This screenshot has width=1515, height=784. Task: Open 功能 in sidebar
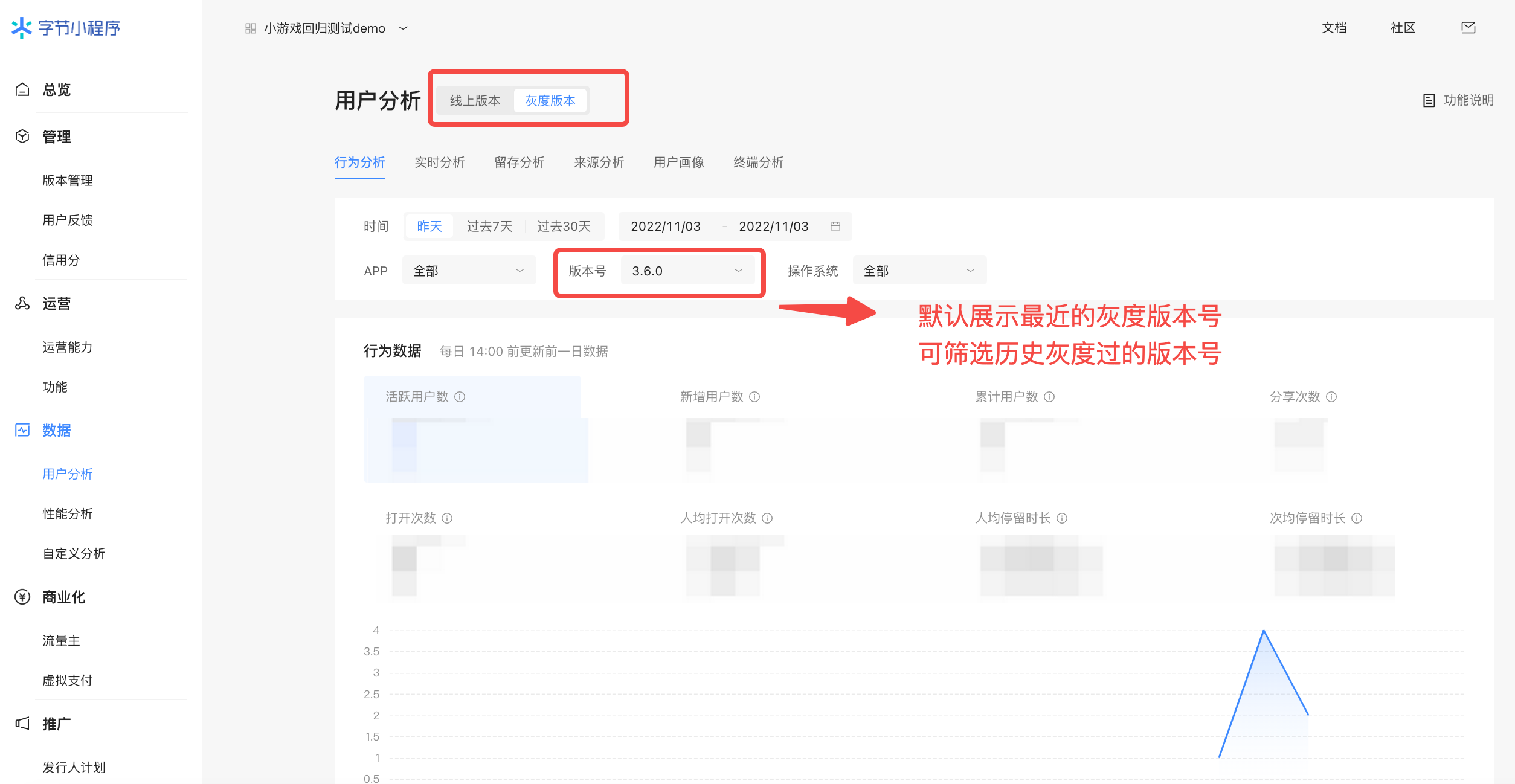[55, 387]
